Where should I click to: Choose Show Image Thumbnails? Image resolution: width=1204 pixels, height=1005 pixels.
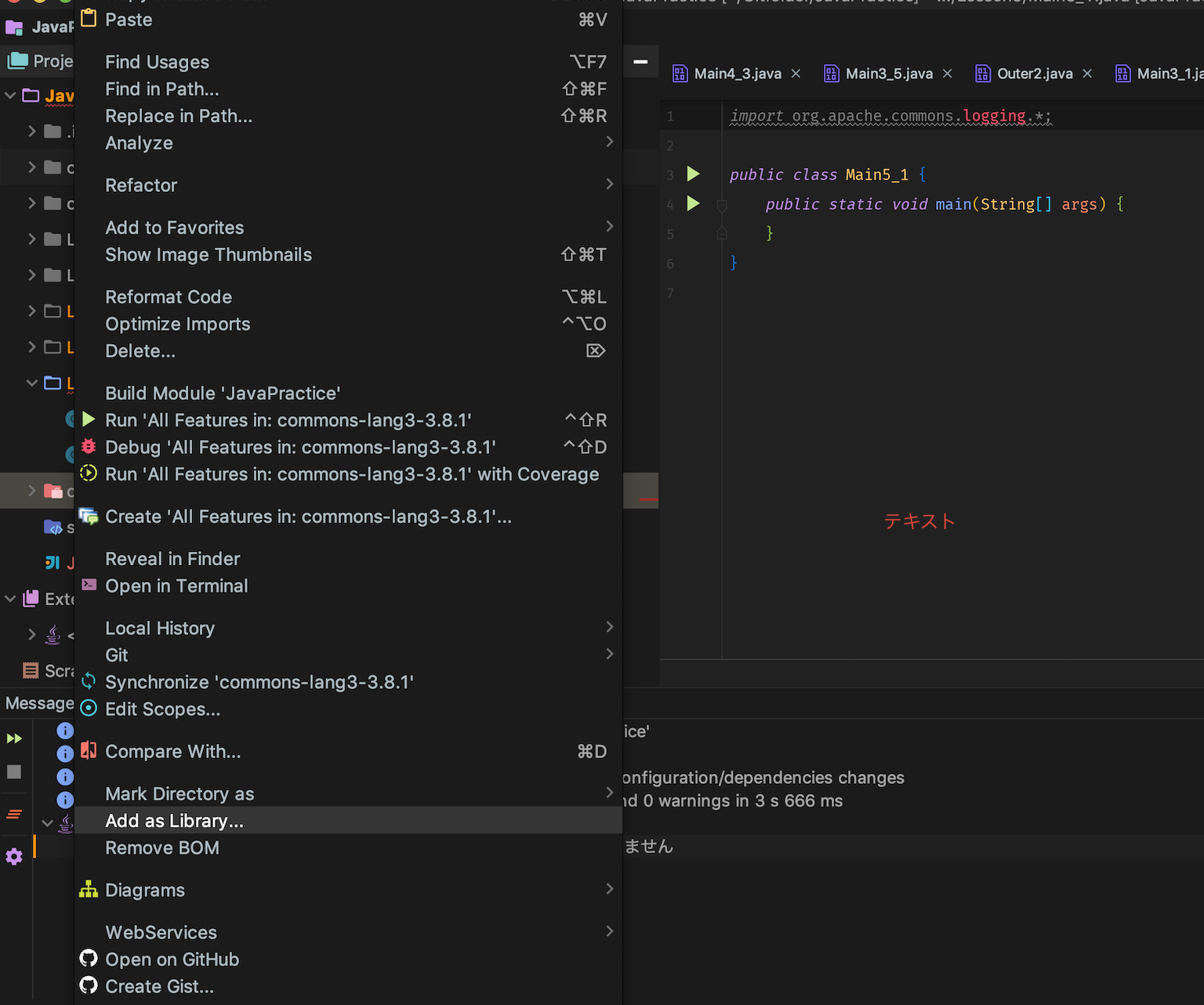[349, 255]
